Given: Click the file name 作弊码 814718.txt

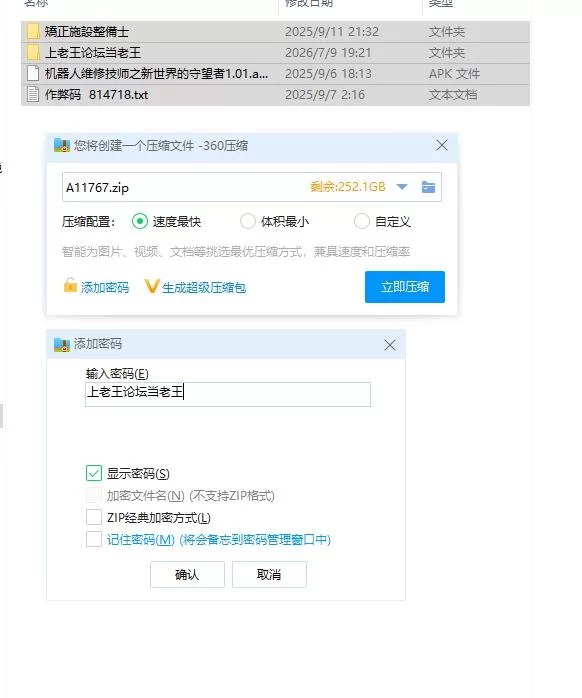Looking at the screenshot, I should tap(96, 94).
